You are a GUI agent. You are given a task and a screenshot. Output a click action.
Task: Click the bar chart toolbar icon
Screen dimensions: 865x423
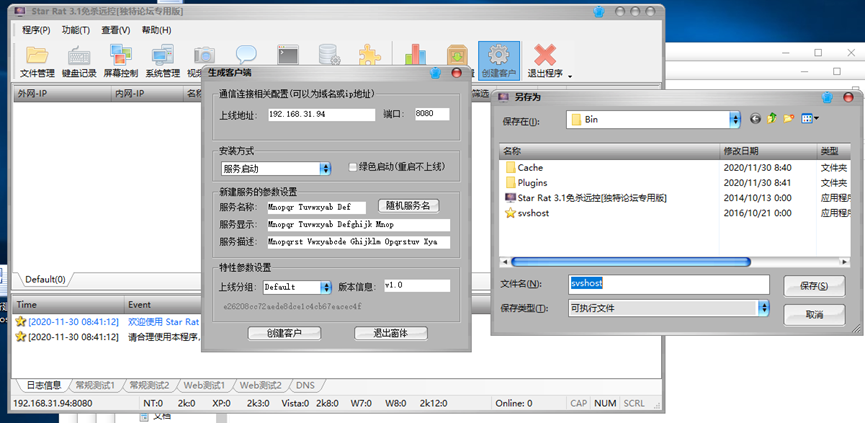415,55
